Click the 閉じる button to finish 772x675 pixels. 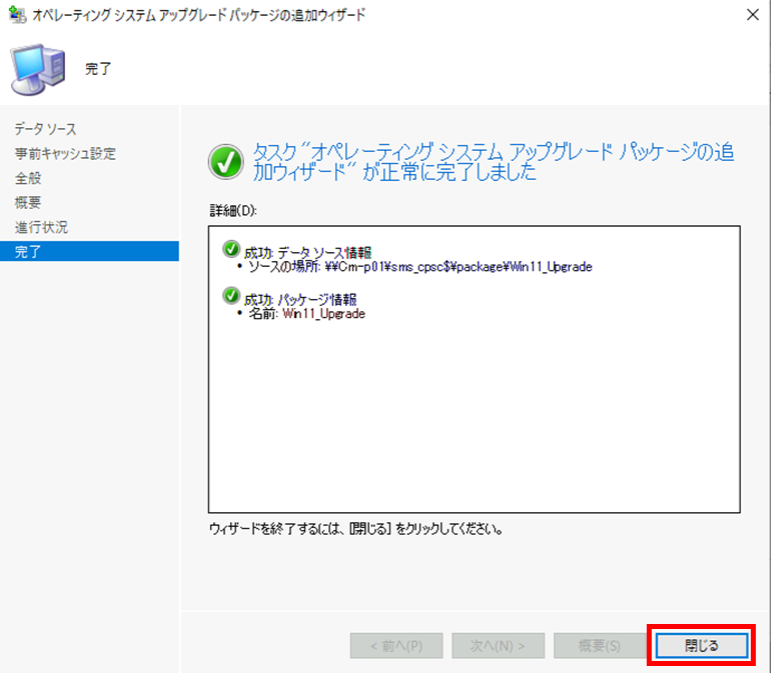[702, 645]
